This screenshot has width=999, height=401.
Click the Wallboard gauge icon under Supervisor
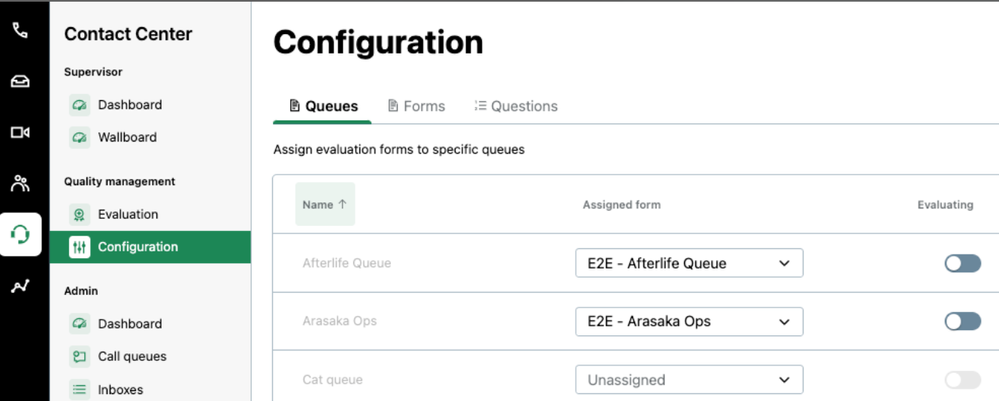tap(80, 137)
